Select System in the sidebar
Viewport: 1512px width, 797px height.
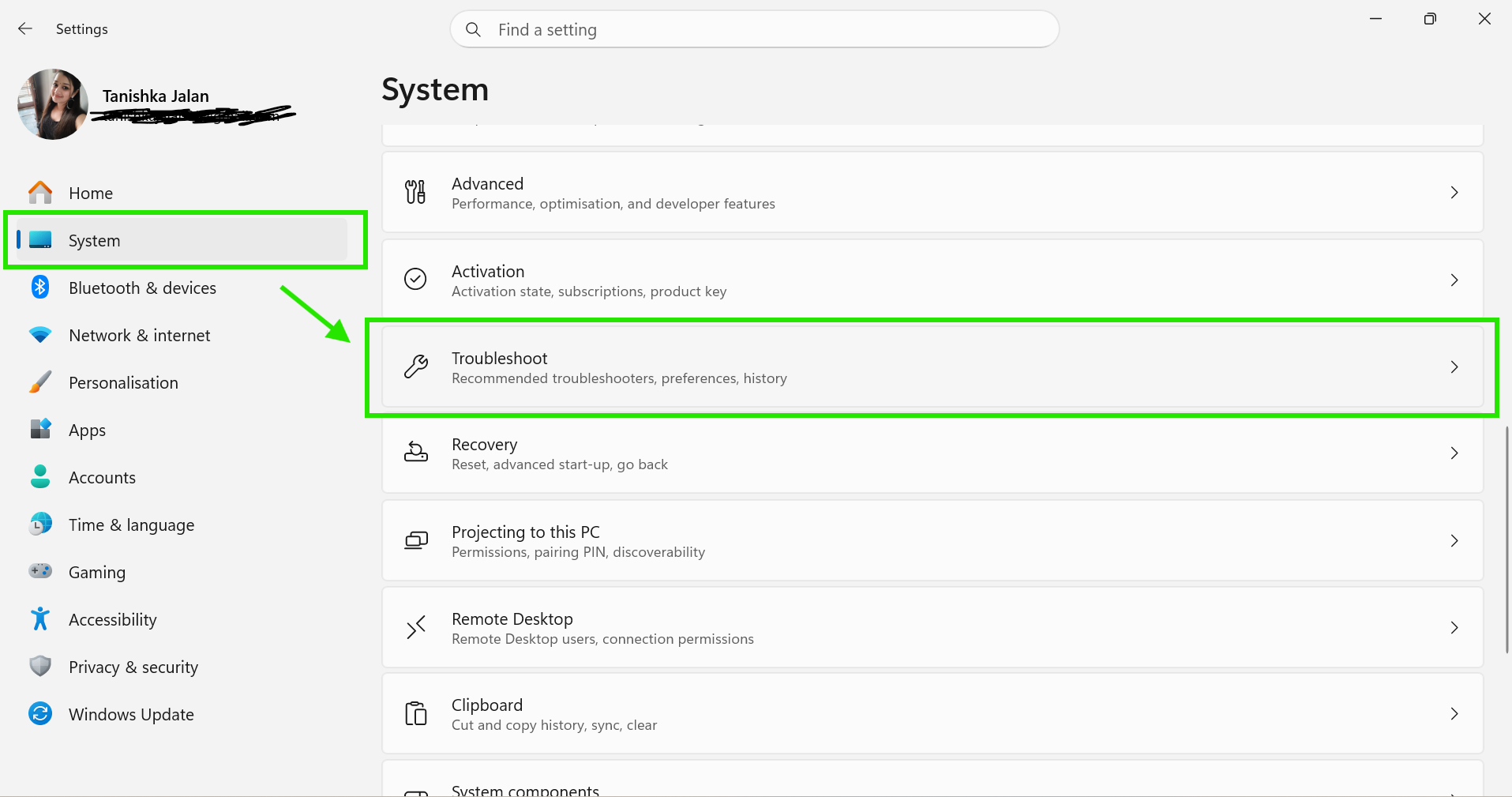[182, 240]
